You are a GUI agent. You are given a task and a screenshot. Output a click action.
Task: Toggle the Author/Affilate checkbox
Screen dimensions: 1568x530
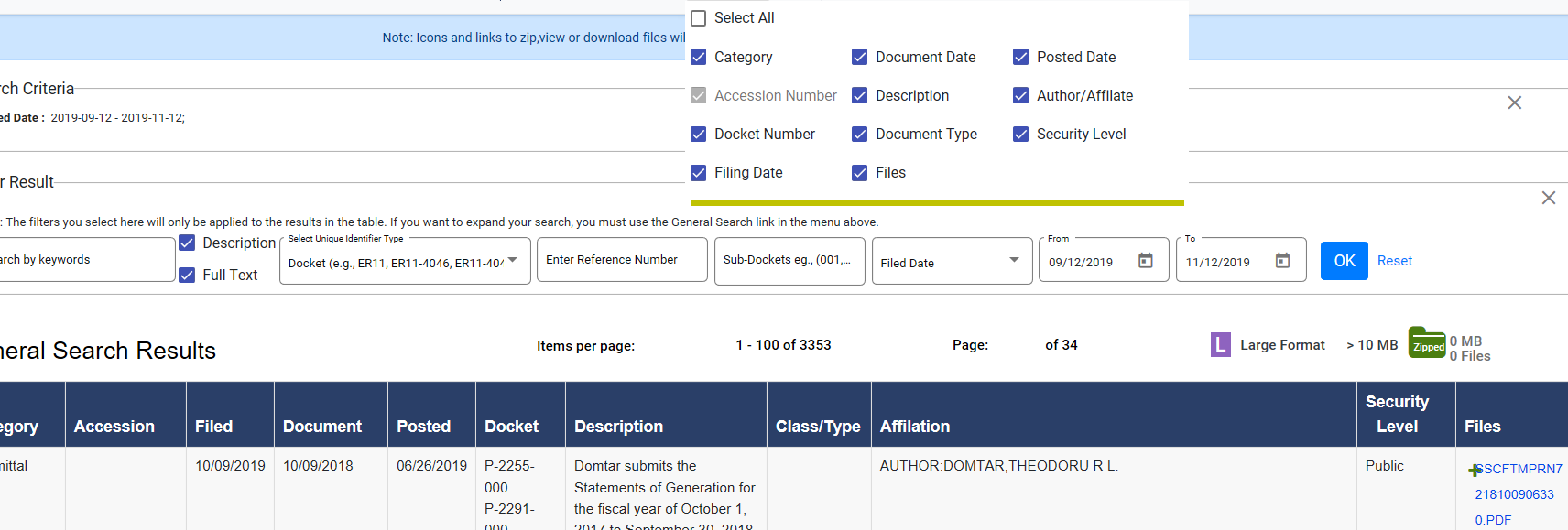[1021, 95]
